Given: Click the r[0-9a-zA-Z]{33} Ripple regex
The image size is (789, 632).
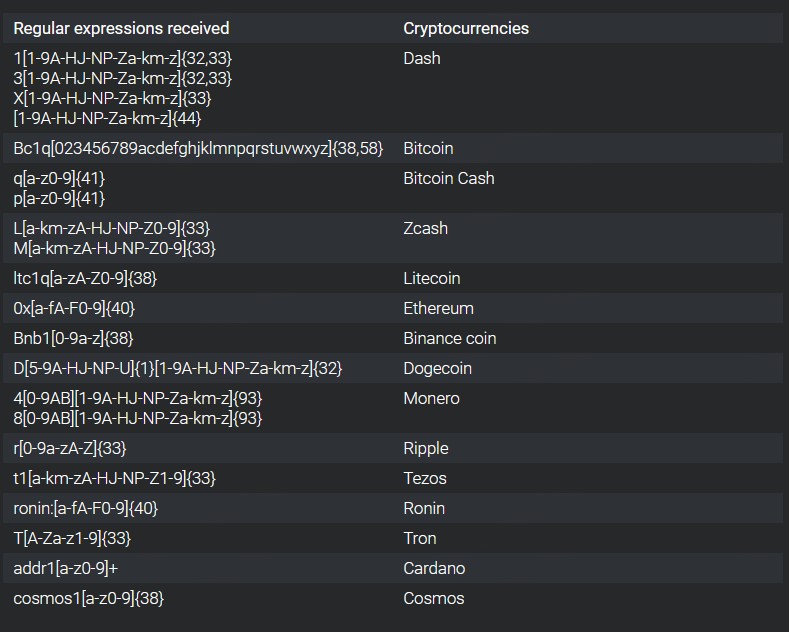Looking at the screenshot, I should point(70,448).
